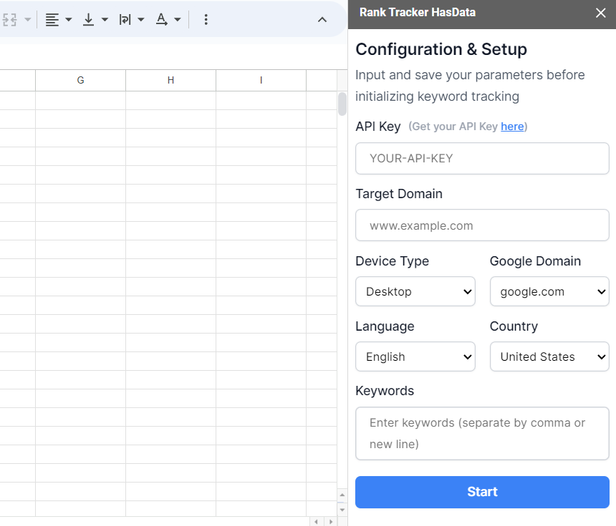Viewport: 616px width, 526px height.
Task: Collapse the toolbar with the up chevron
Action: point(322,20)
